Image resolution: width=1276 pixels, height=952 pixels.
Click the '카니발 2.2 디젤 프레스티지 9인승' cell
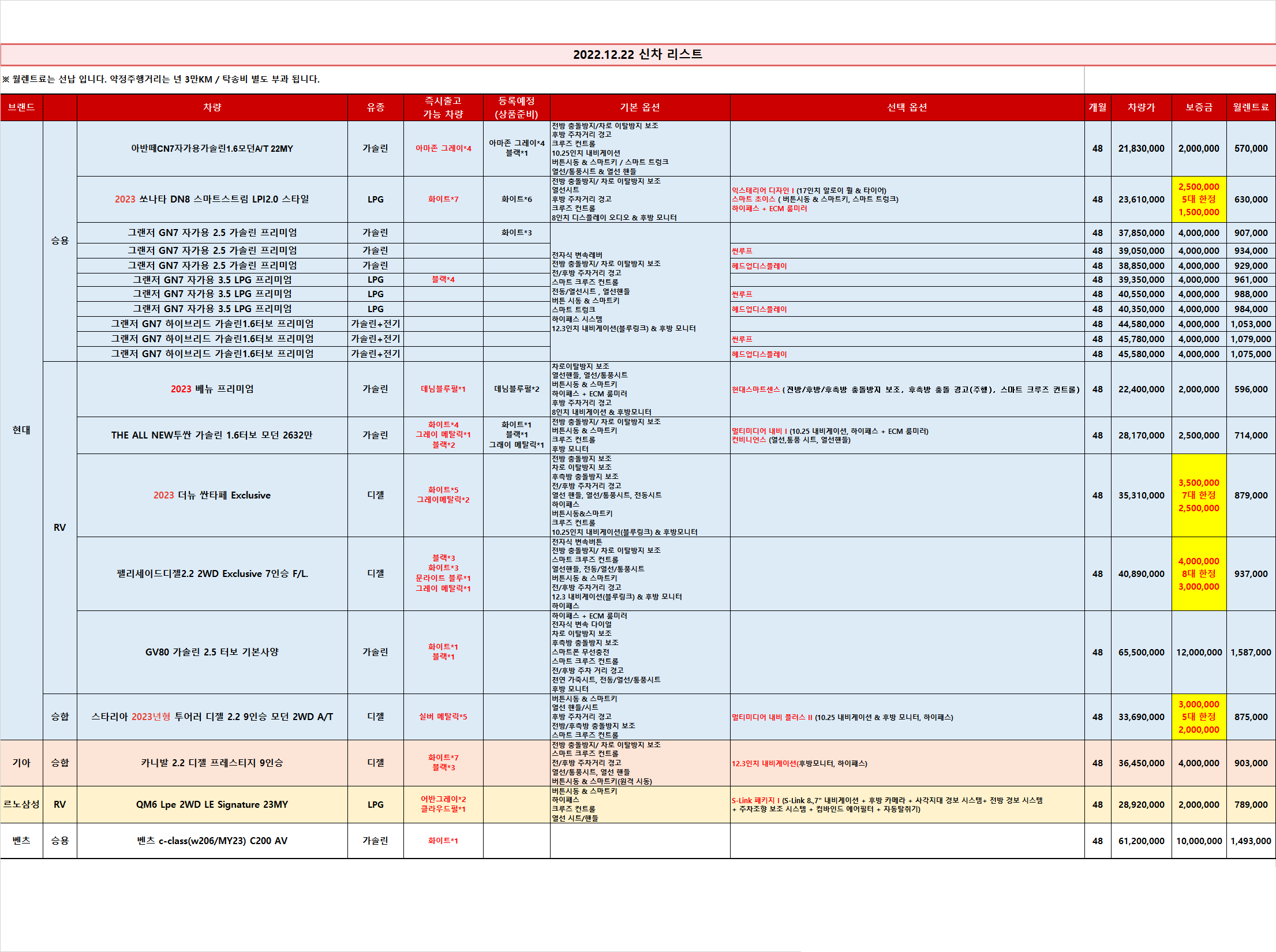[212, 763]
